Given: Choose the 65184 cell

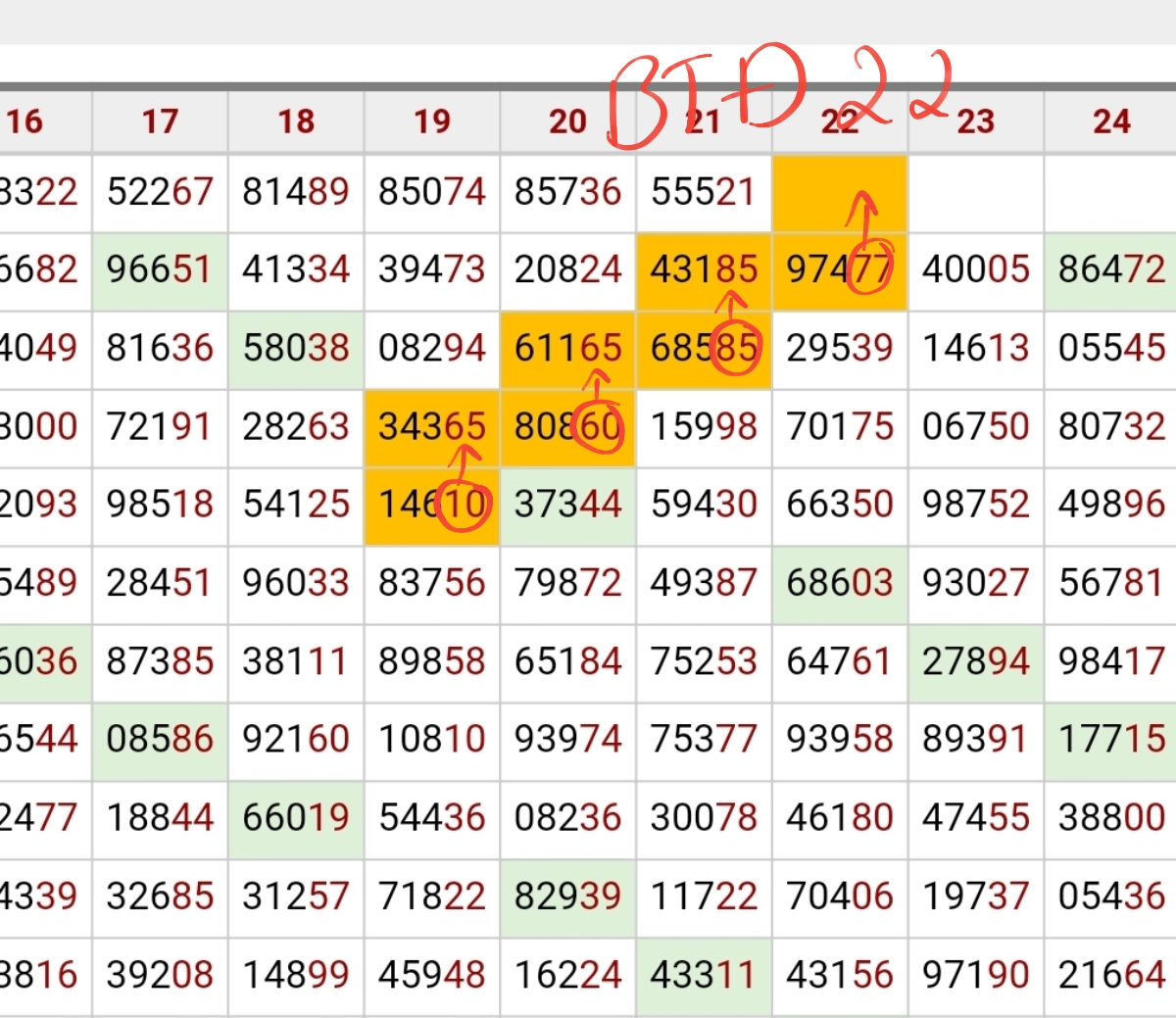Looking at the screenshot, I should pyautogui.click(x=567, y=661).
